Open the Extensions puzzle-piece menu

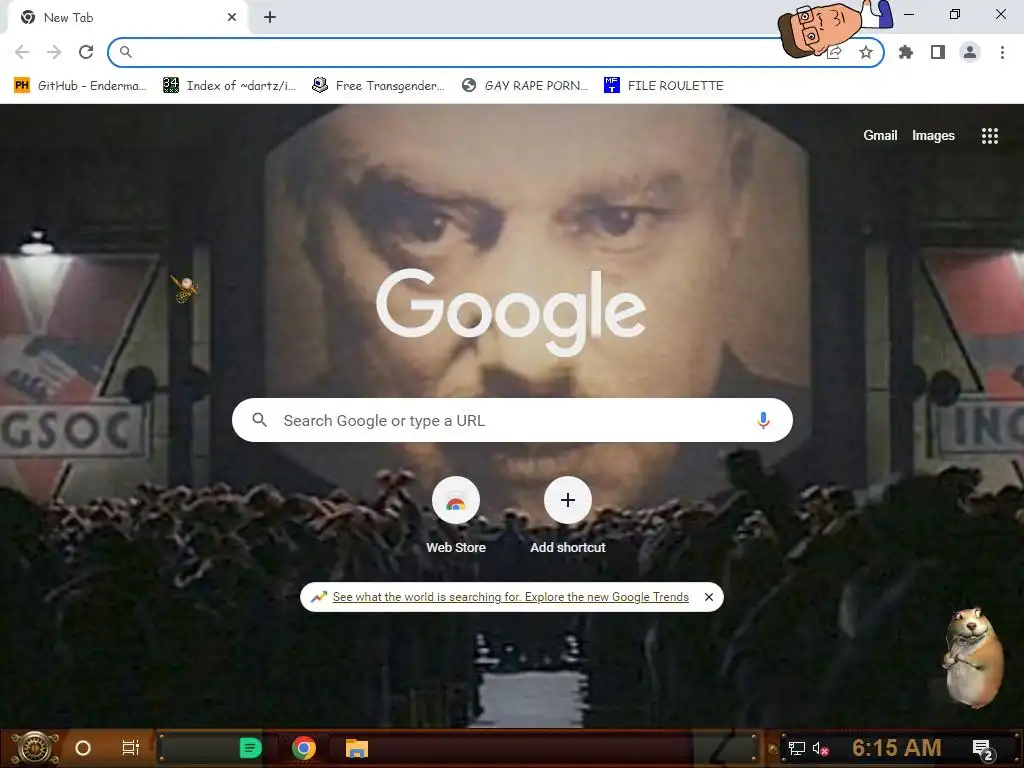(906, 52)
